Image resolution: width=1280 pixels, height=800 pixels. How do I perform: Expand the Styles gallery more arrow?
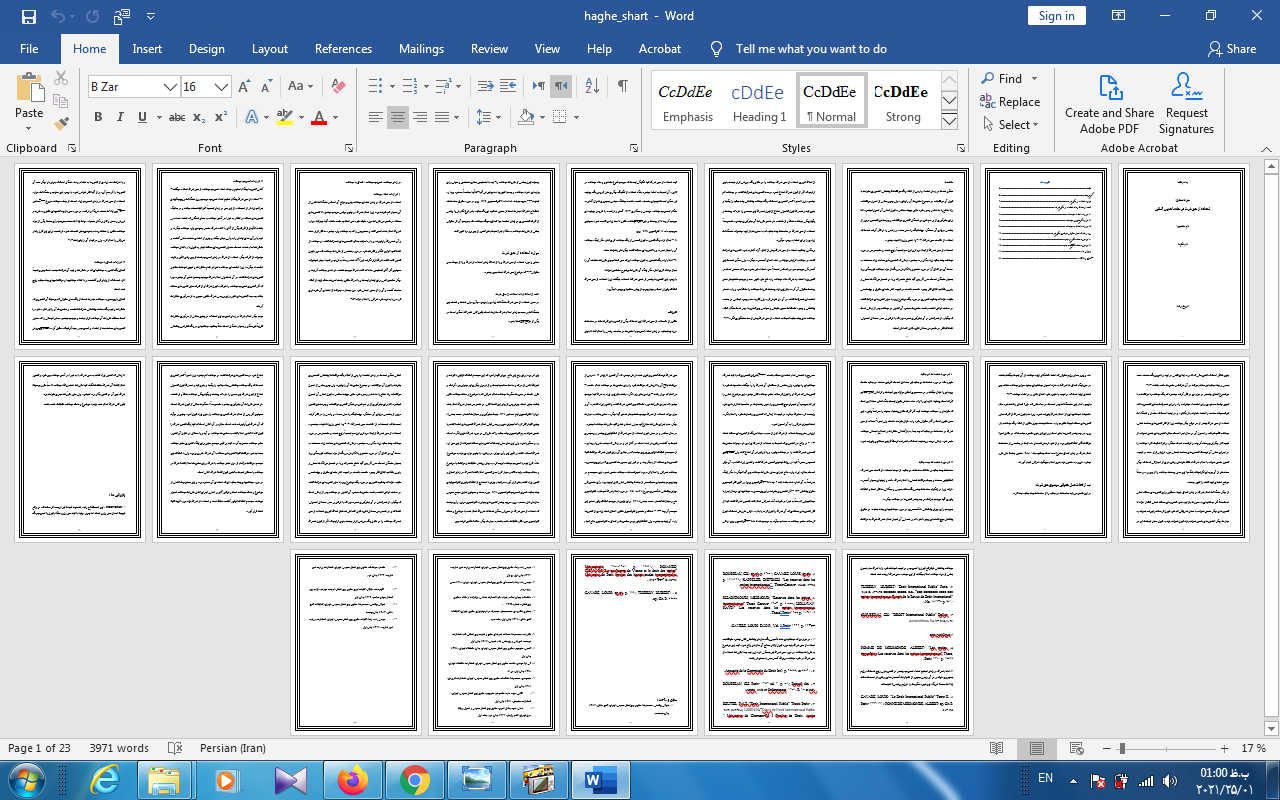[949, 122]
